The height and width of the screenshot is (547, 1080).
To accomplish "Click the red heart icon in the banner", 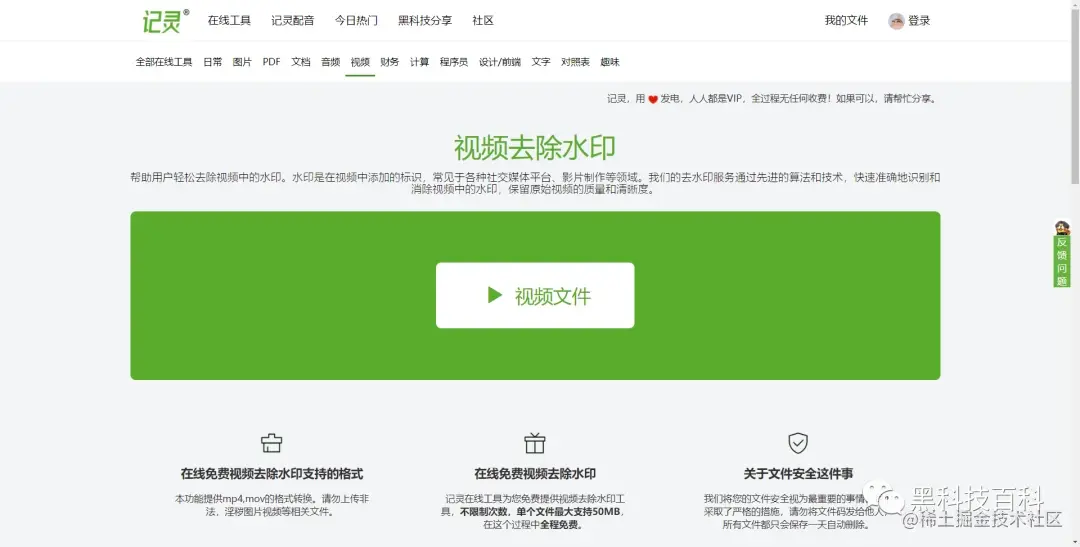I will tap(653, 99).
